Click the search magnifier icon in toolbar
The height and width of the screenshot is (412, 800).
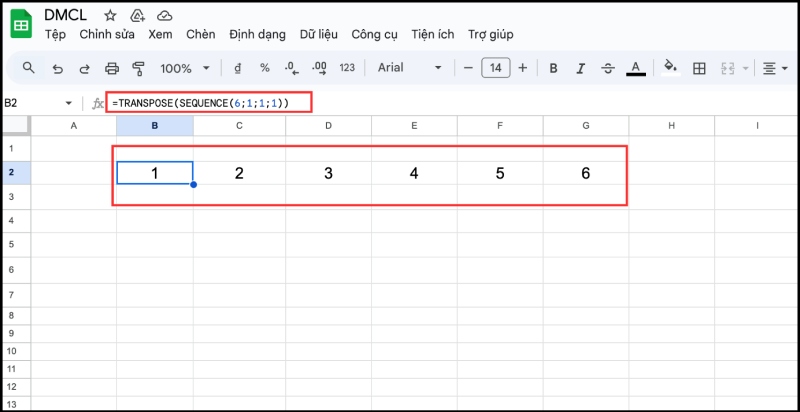point(29,68)
